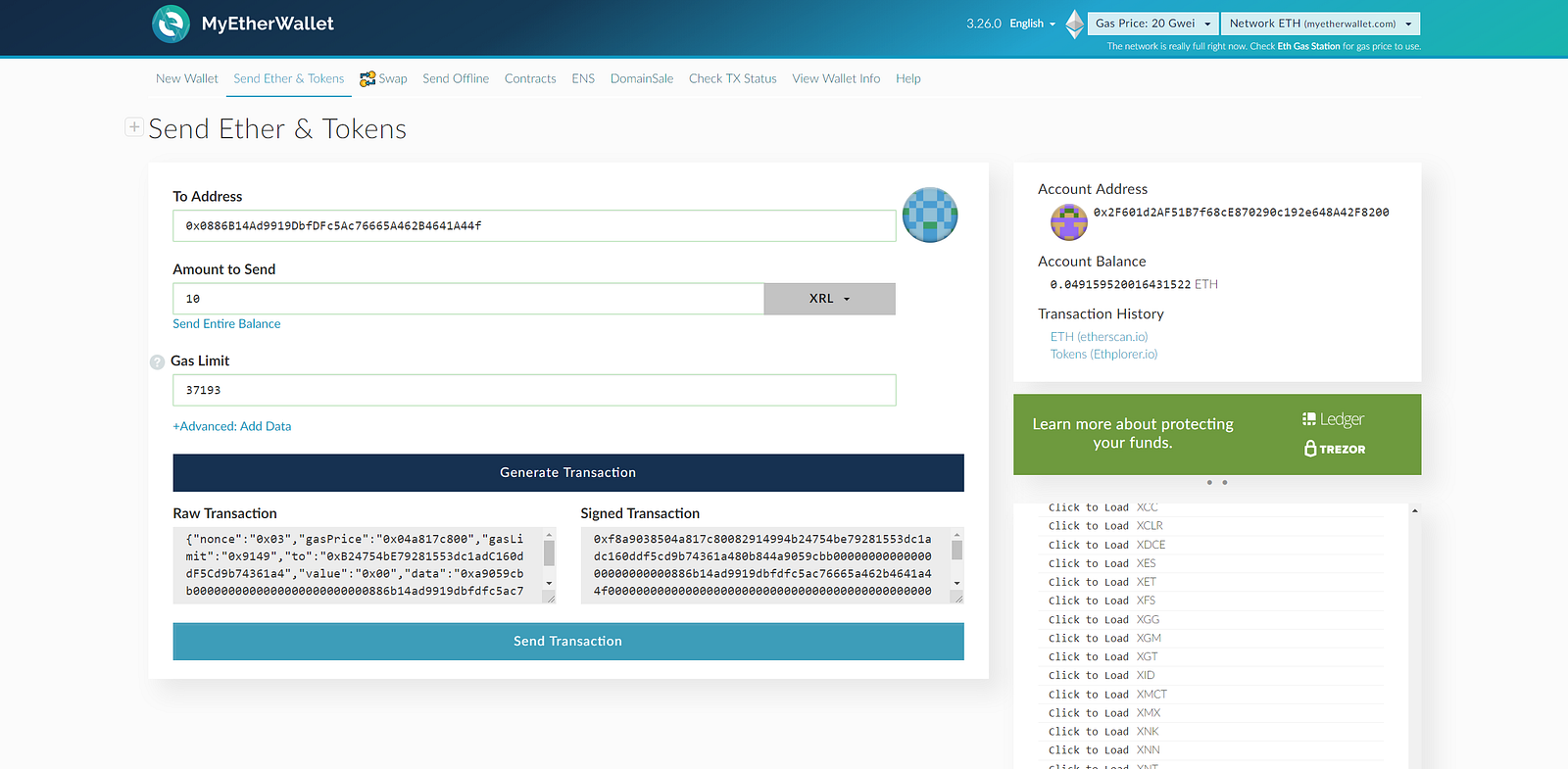The width and height of the screenshot is (1568, 769).
Task: Click the Ethereum diamond icon in header
Action: click(1075, 24)
